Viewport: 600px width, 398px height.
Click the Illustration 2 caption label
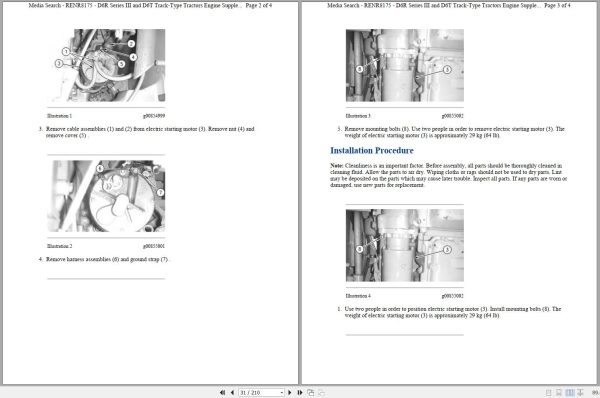(x=59, y=246)
